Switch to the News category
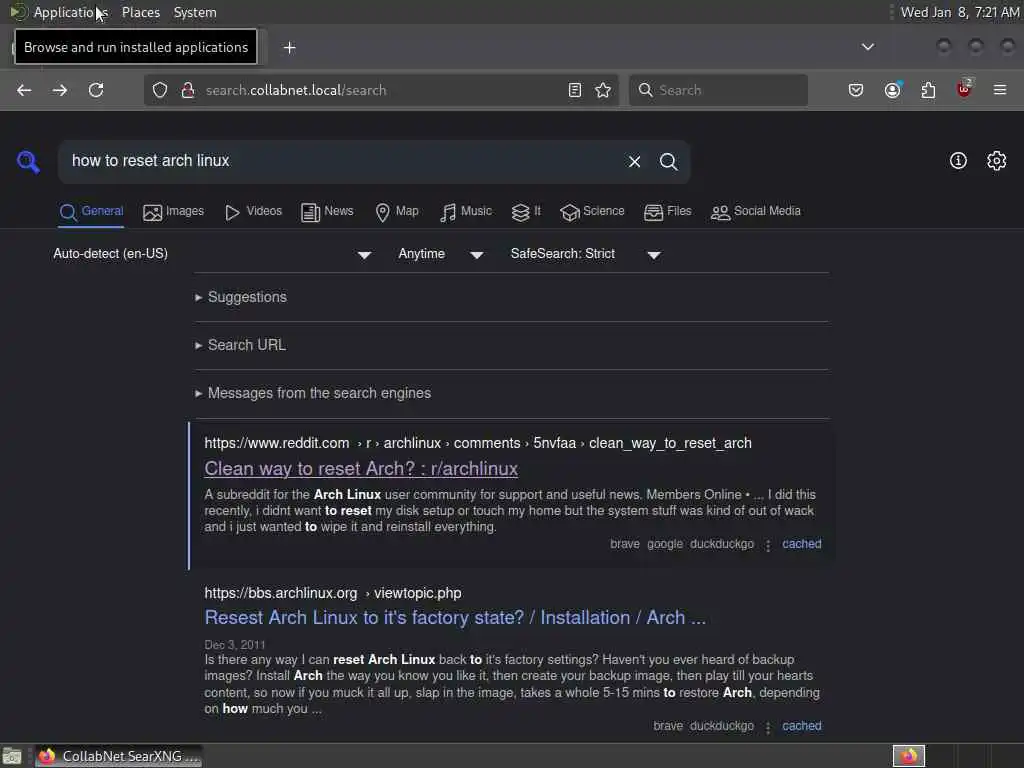Screen dimensions: 1024x768 pos(327,212)
